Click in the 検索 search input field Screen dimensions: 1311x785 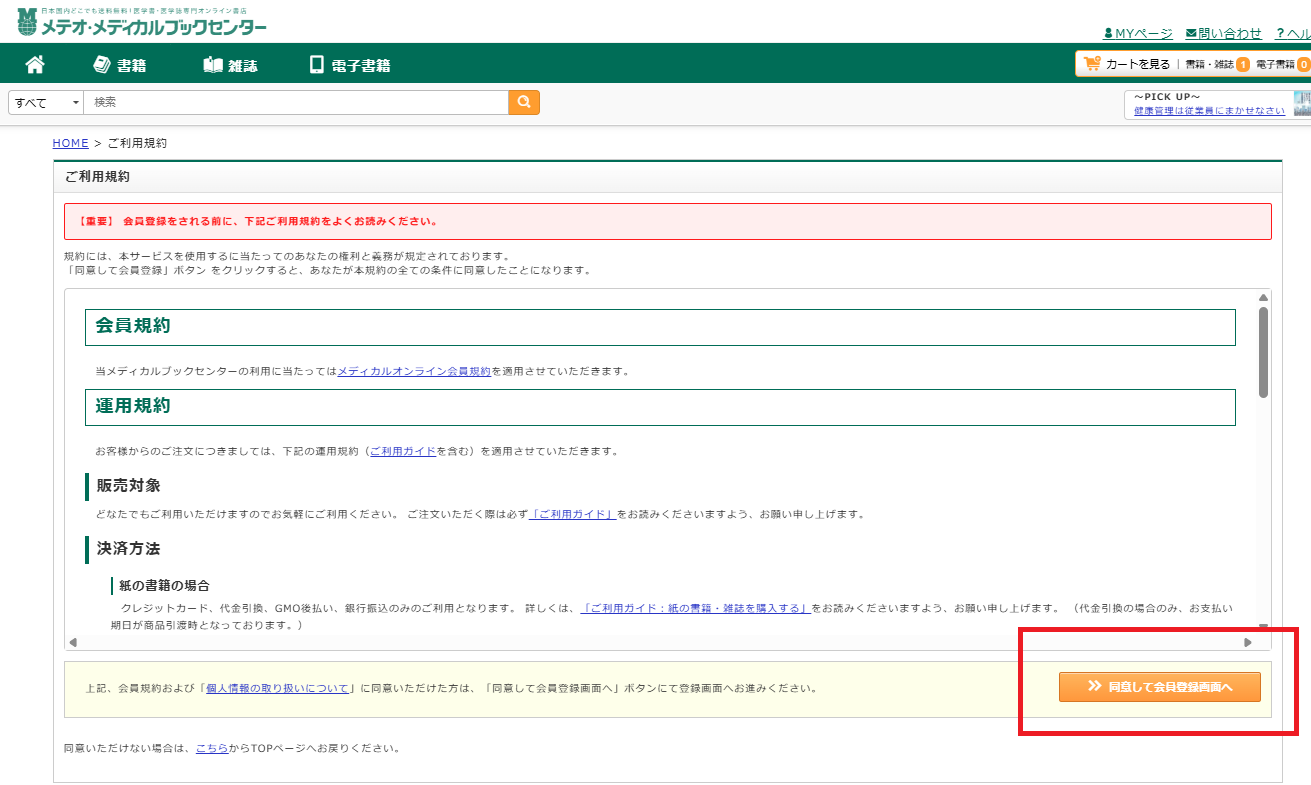(298, 102)
